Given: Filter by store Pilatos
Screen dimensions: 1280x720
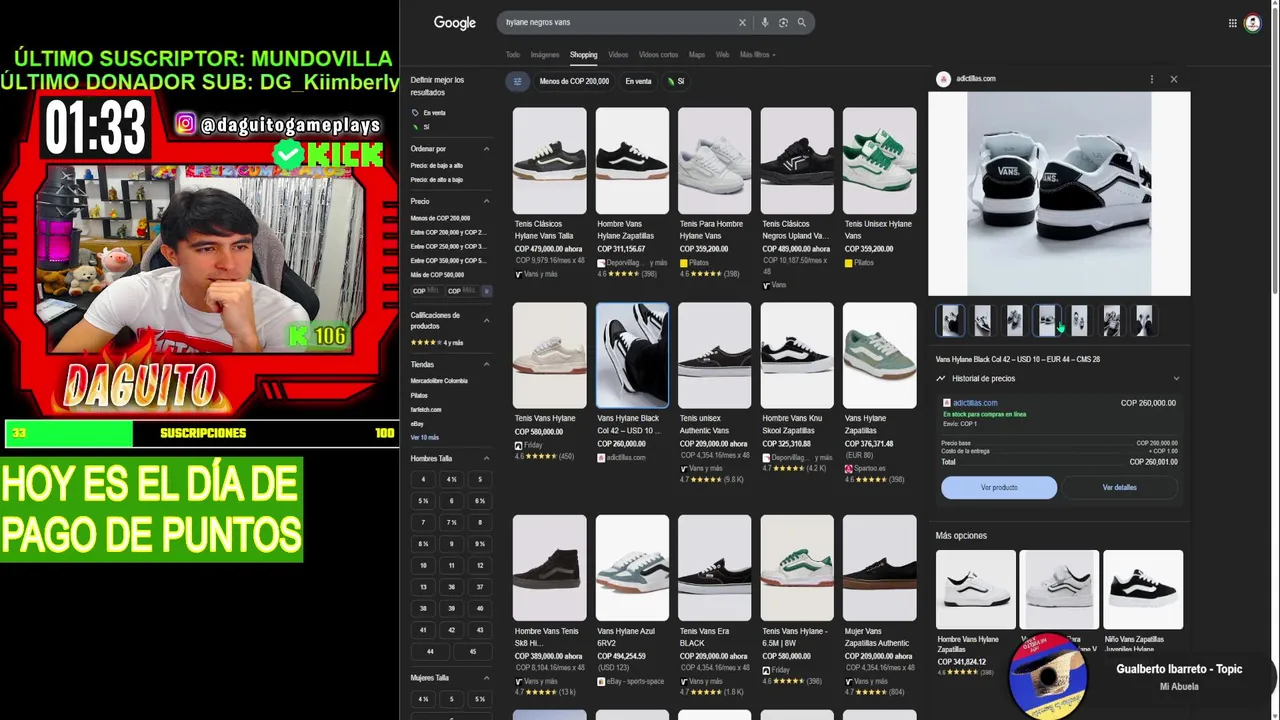Looking at the screenshot, I should point(419,395).
